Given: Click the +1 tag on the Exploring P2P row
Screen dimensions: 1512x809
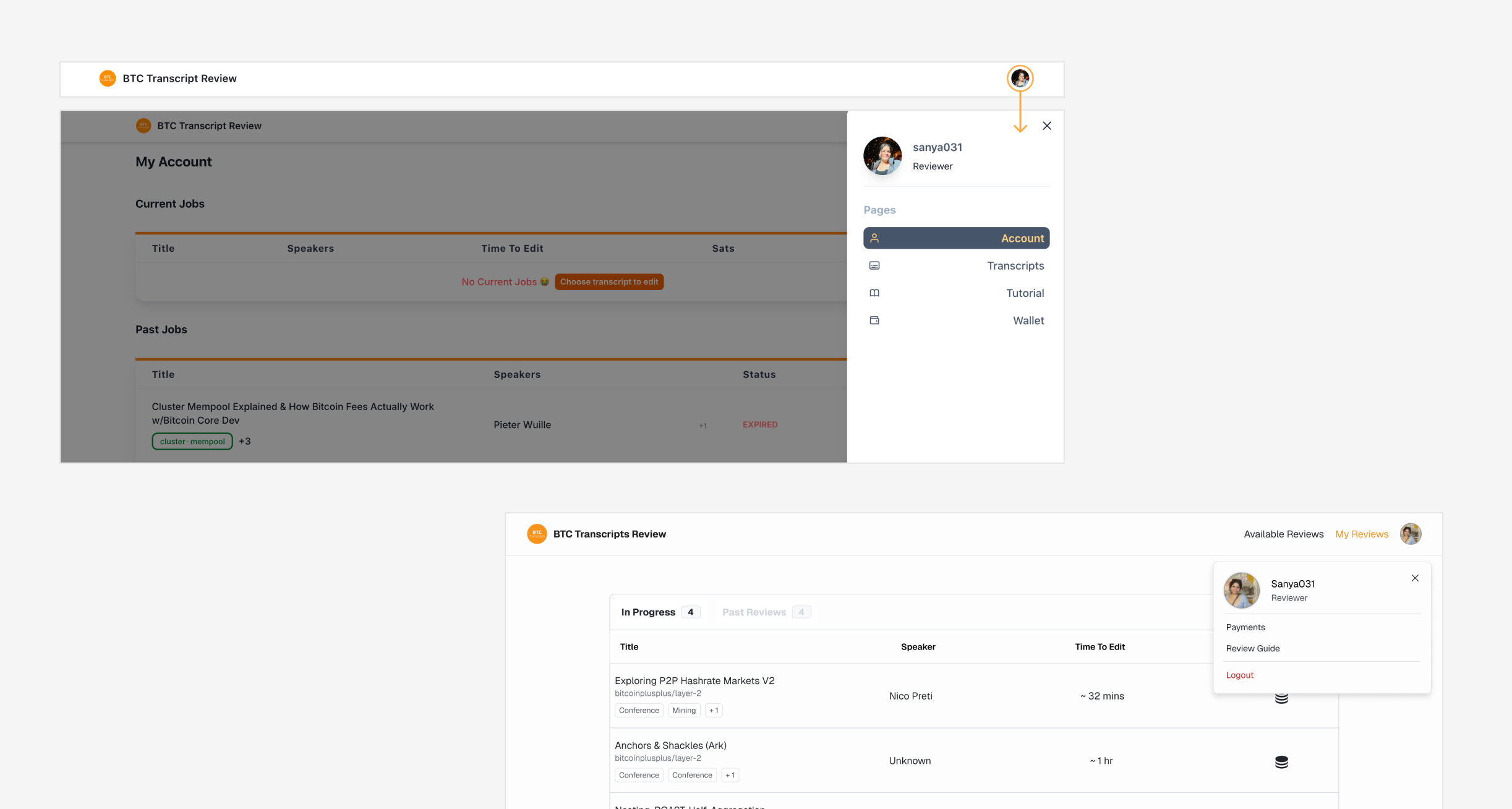Looking at the screenshot, I should (714, 711).
